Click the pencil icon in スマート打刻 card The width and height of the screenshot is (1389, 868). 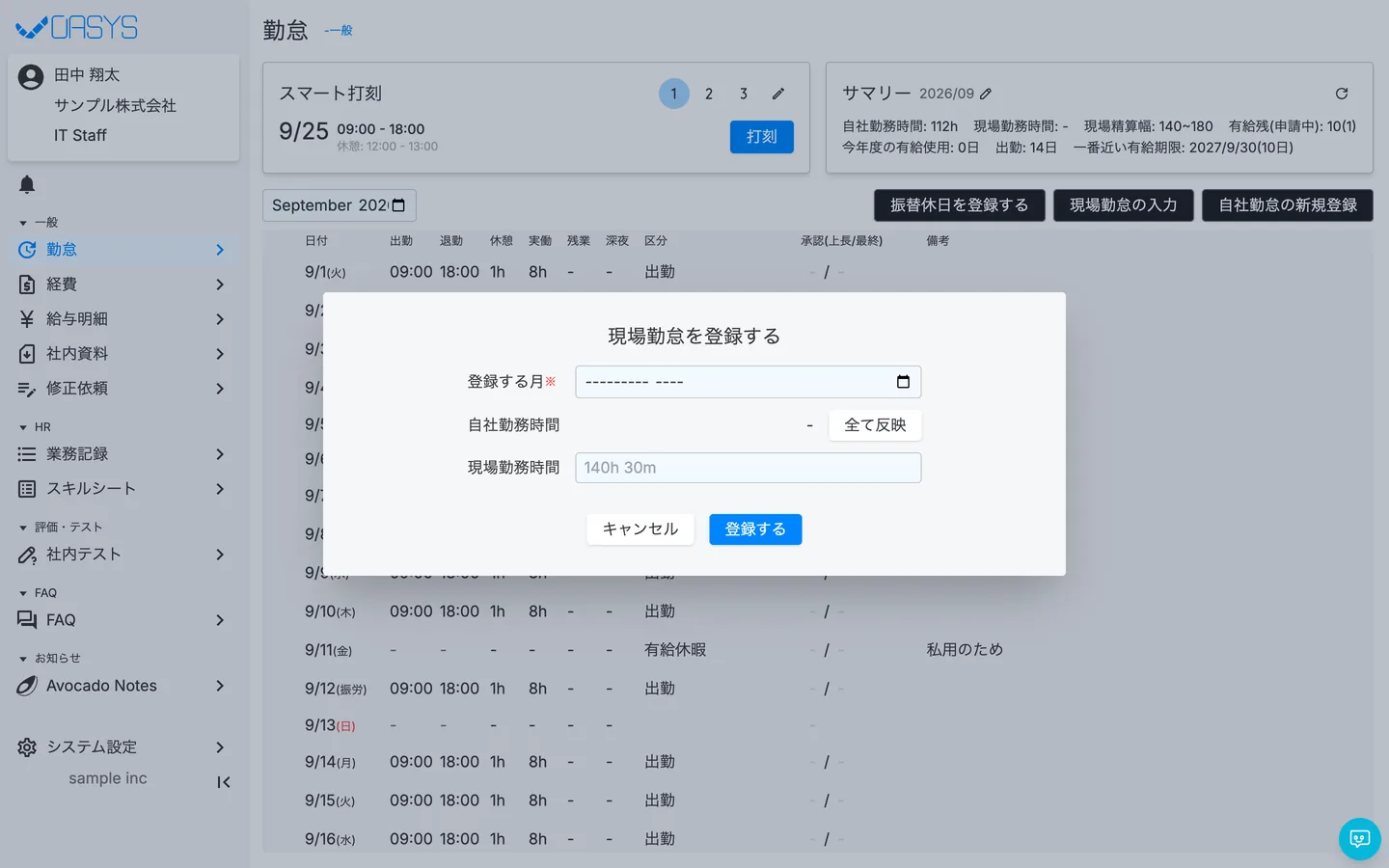[778, 94]
